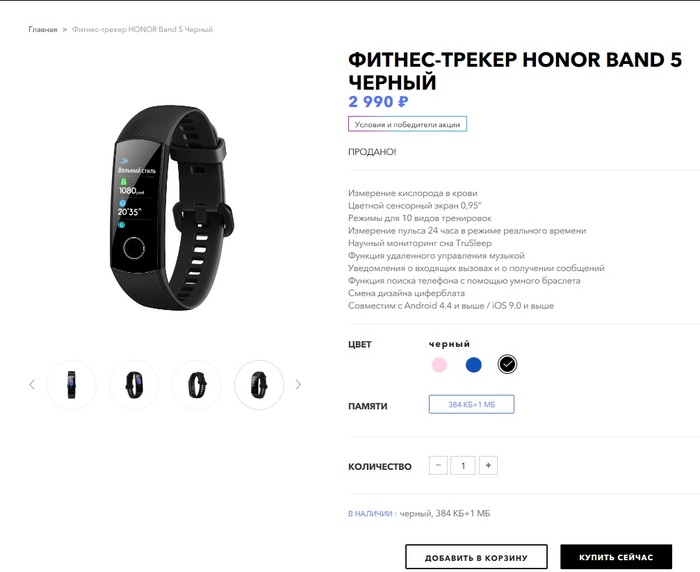Screen dimensions: 700x572
Task: Select the 384 КБ+1 МБ memory option
Action: click(x=471, y=405)
